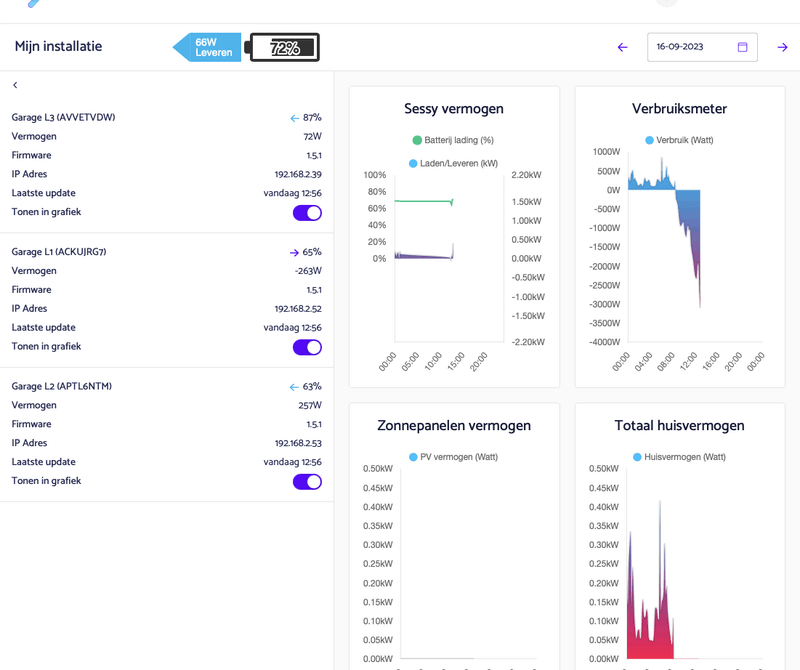
Task: Select the Garage L1 (ACKUJRG7) battery title
Action: (x=59, y=252)
